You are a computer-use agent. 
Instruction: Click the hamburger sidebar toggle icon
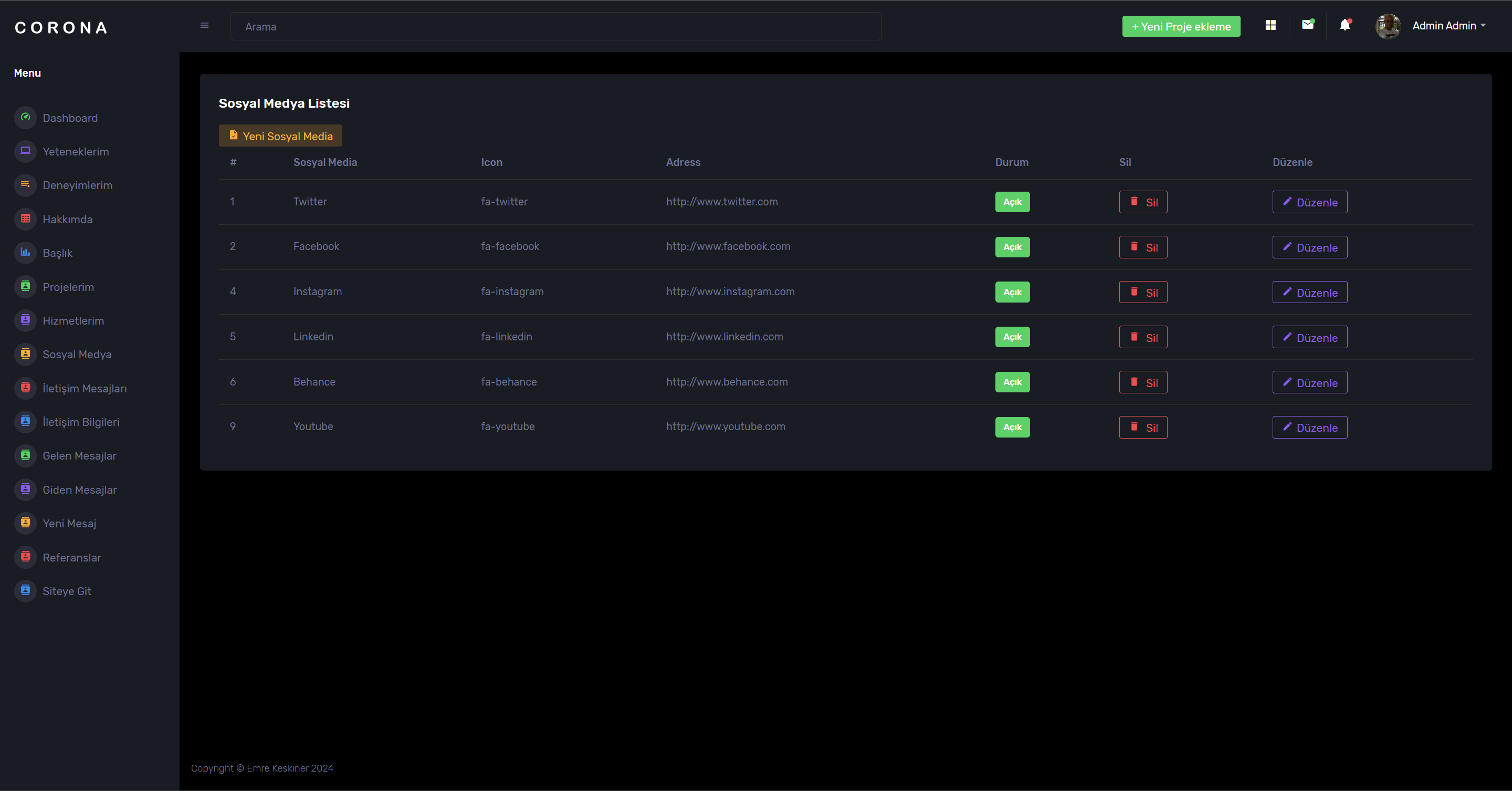click(x=204, y=25)
